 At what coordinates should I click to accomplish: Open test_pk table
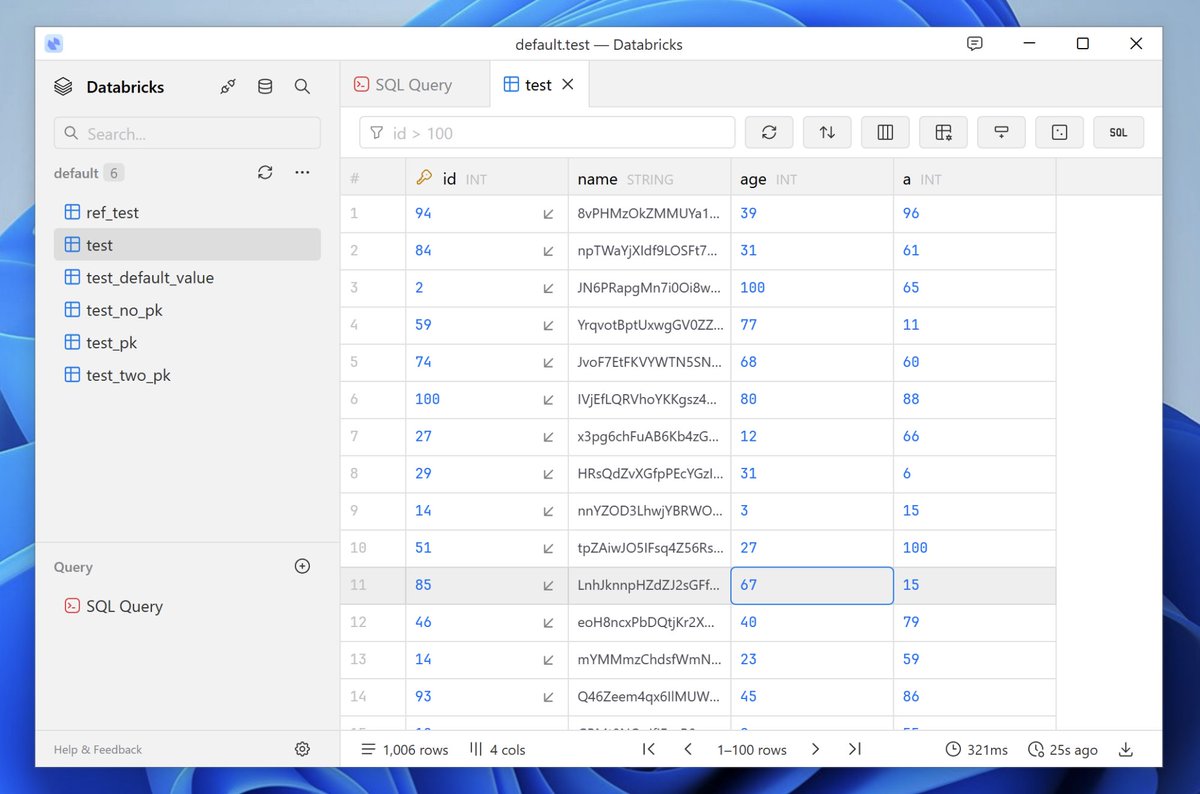tap(187, 342)
